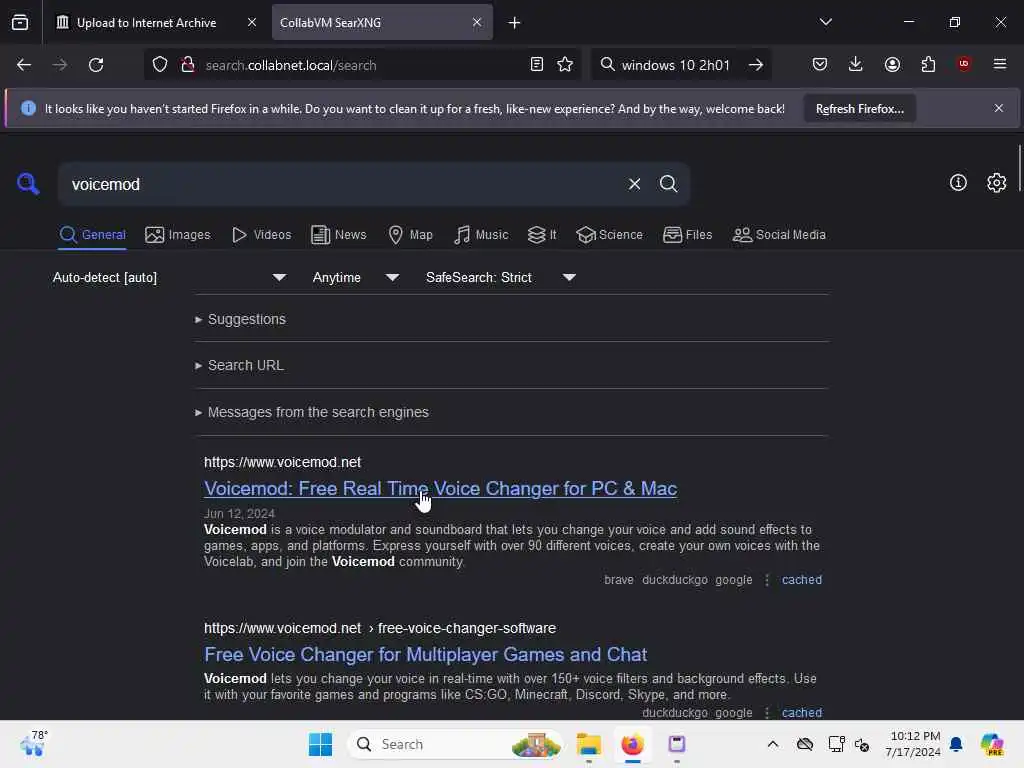
Task: Bookmark this page with star icon
Action: point(565,64)
